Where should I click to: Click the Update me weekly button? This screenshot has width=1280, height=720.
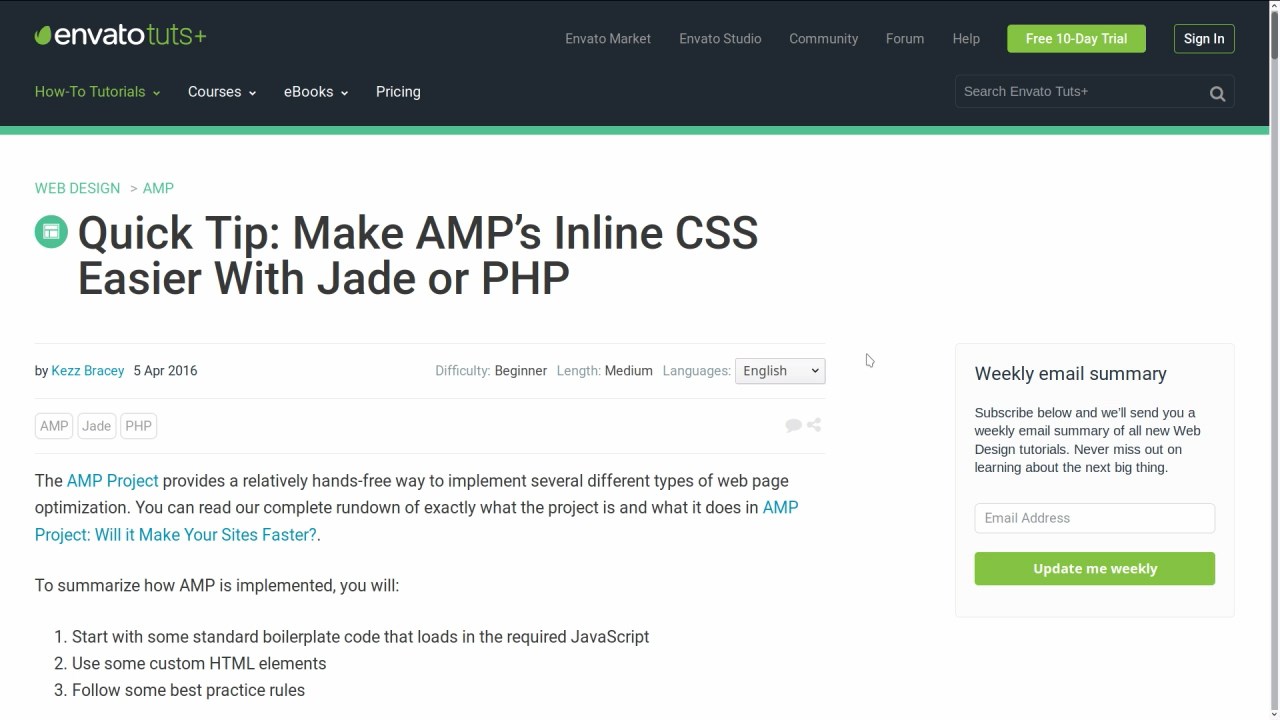[x=1094, y=569]
